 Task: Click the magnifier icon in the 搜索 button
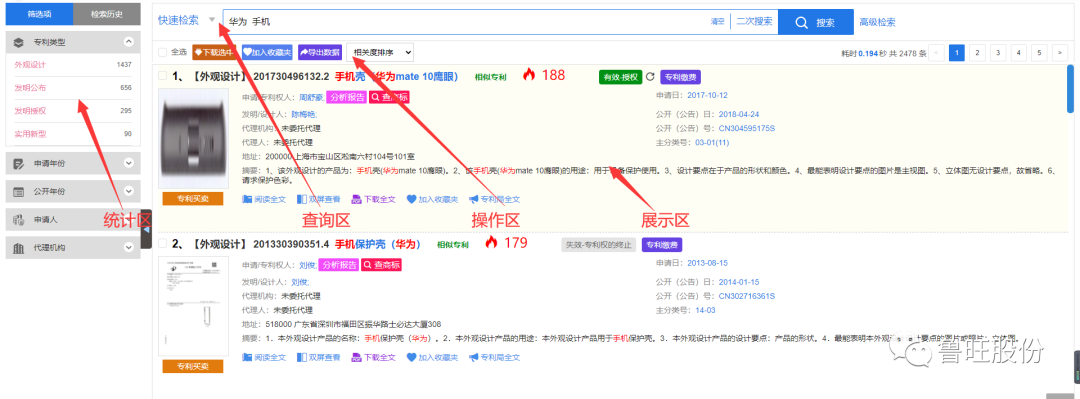coord(801,22)
